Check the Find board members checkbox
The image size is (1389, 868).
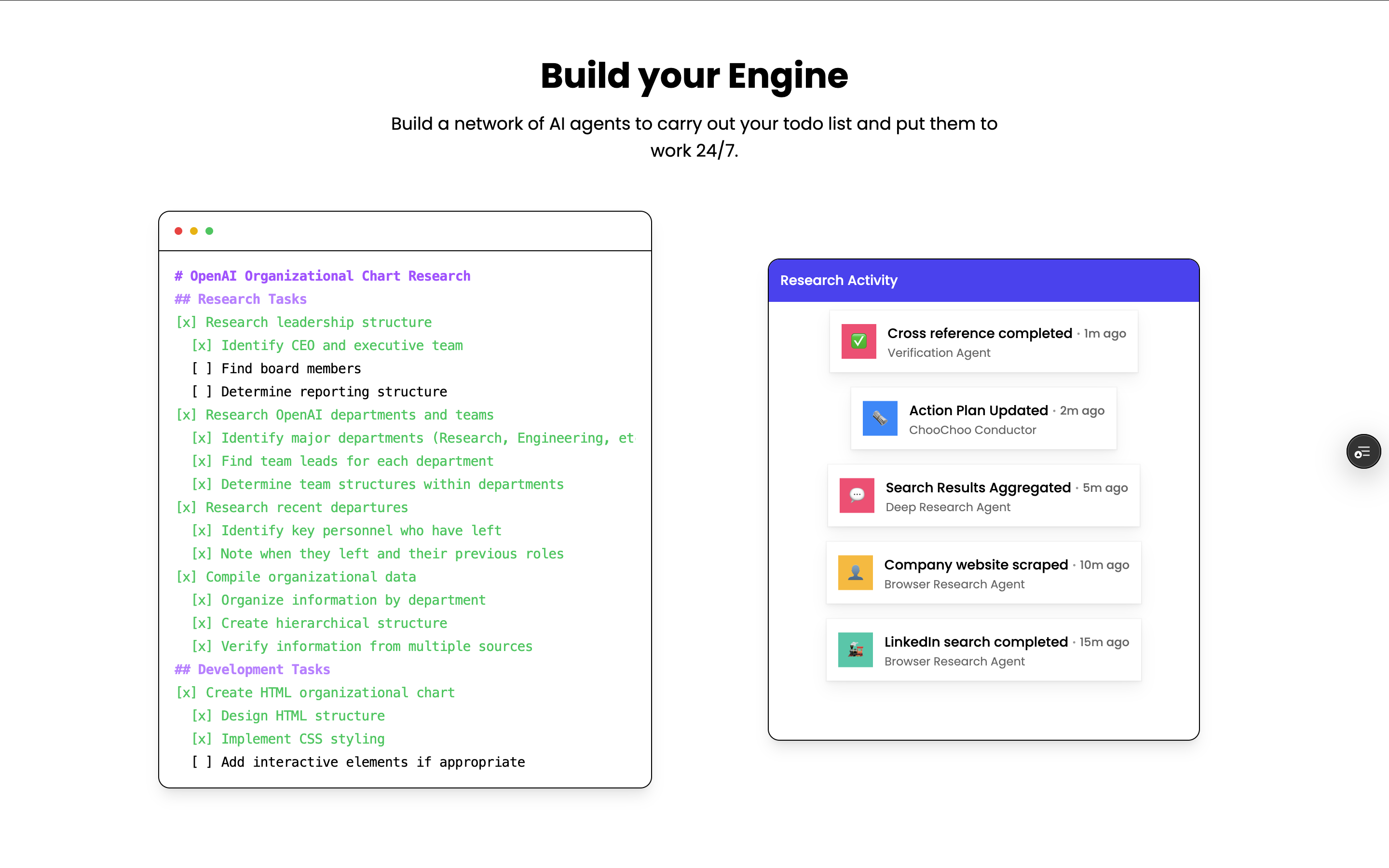tap(202, 368)
